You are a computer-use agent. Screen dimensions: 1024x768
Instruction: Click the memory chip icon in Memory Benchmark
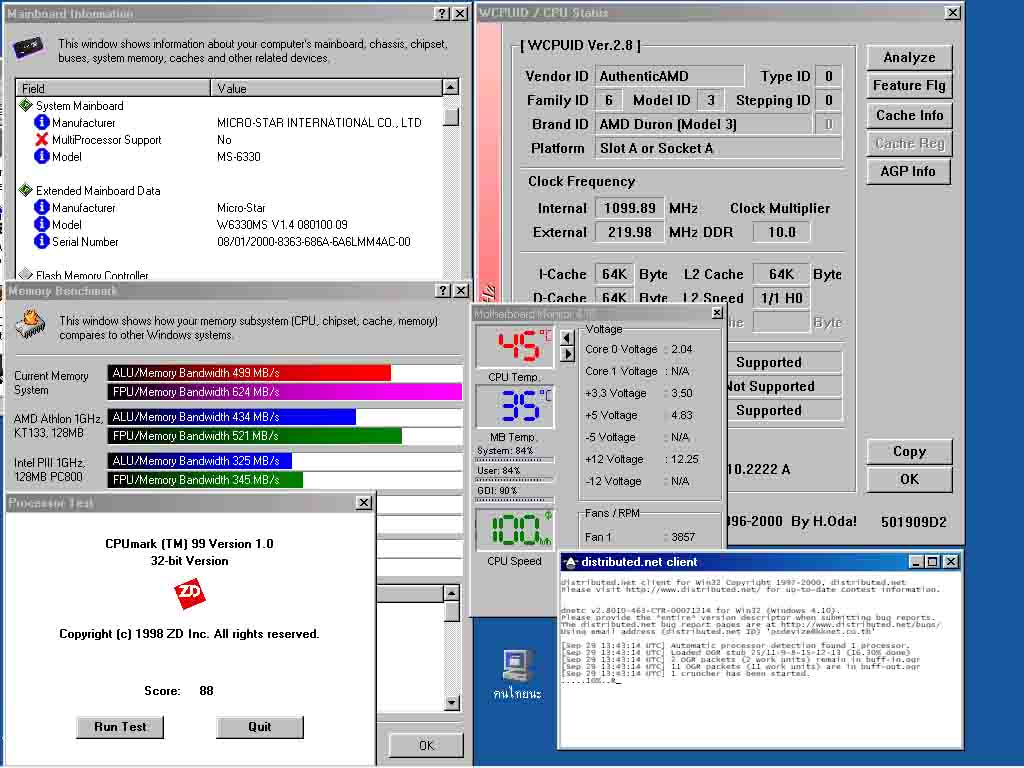coord(30,325)
